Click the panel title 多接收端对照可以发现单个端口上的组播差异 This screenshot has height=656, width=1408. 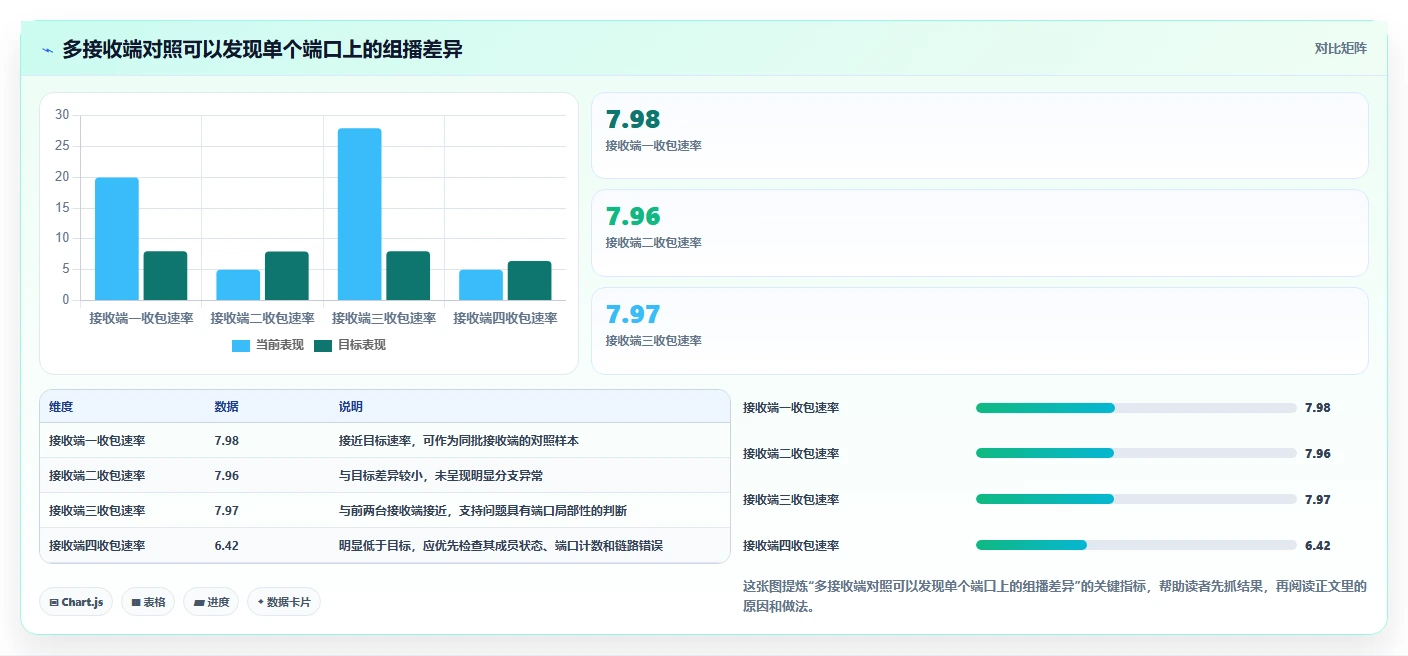pyautogui.click(x=262, y=49)
